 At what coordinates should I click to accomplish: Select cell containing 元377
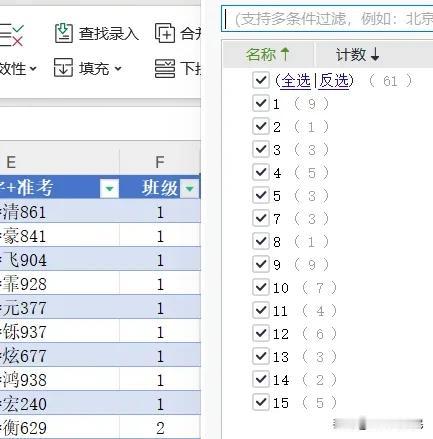[60, 308]
